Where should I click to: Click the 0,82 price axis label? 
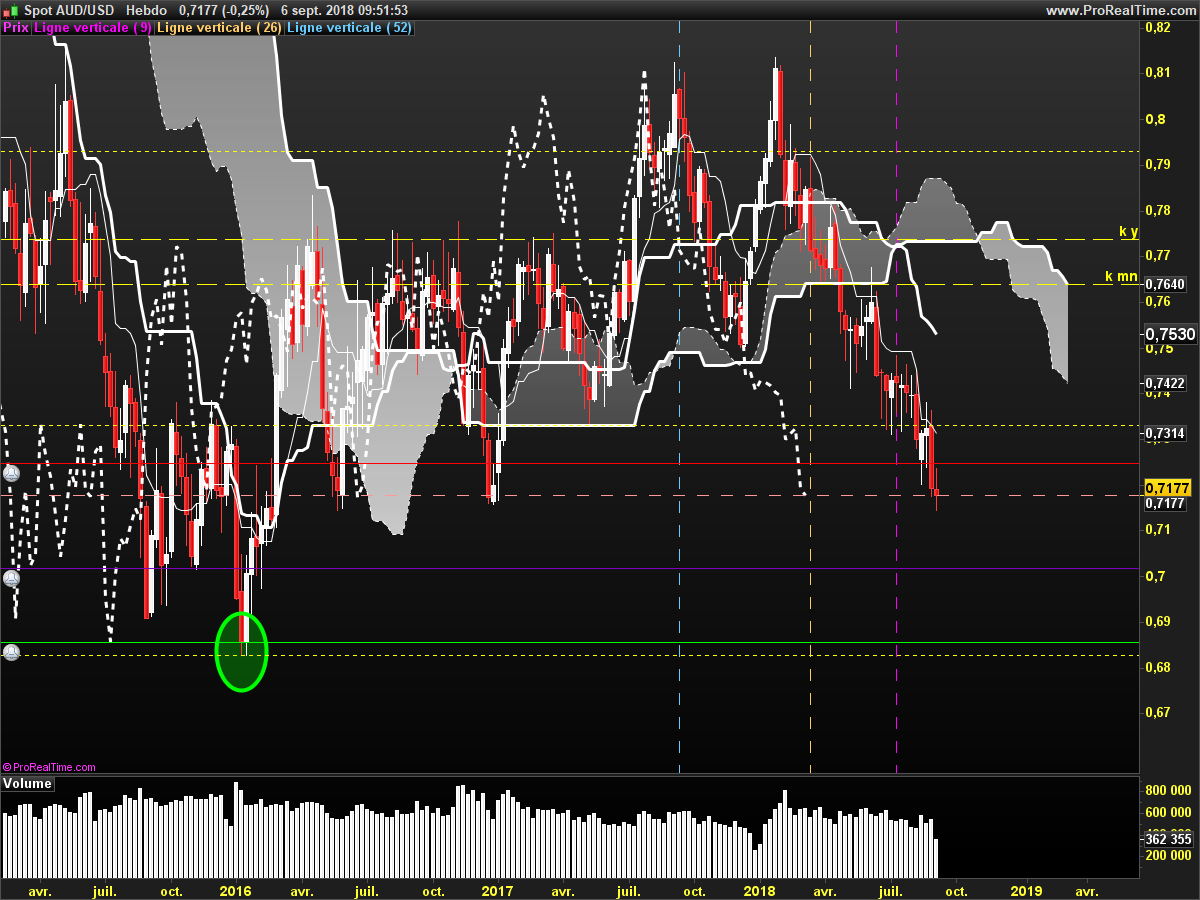click(x=1157, y=28)
